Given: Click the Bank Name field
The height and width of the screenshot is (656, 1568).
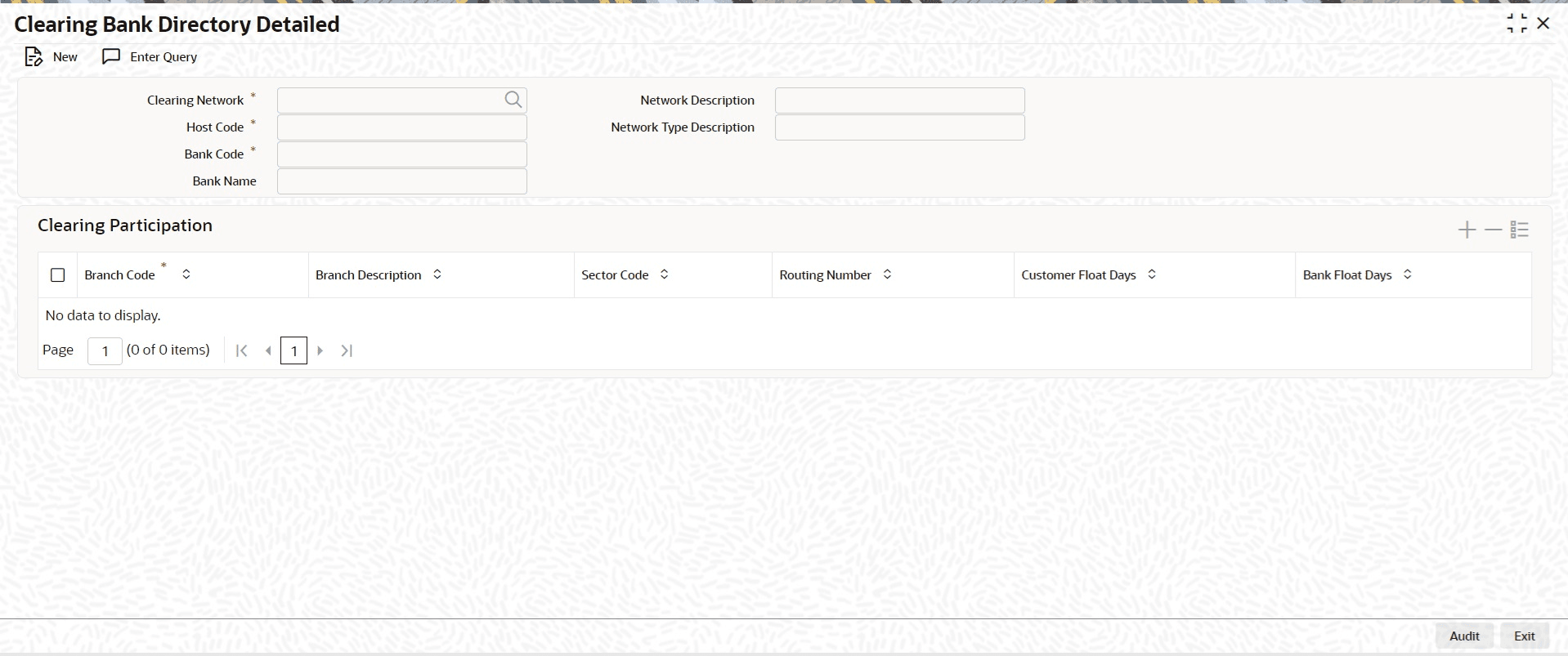Looking at the screenshot, I should coord(402,181).
